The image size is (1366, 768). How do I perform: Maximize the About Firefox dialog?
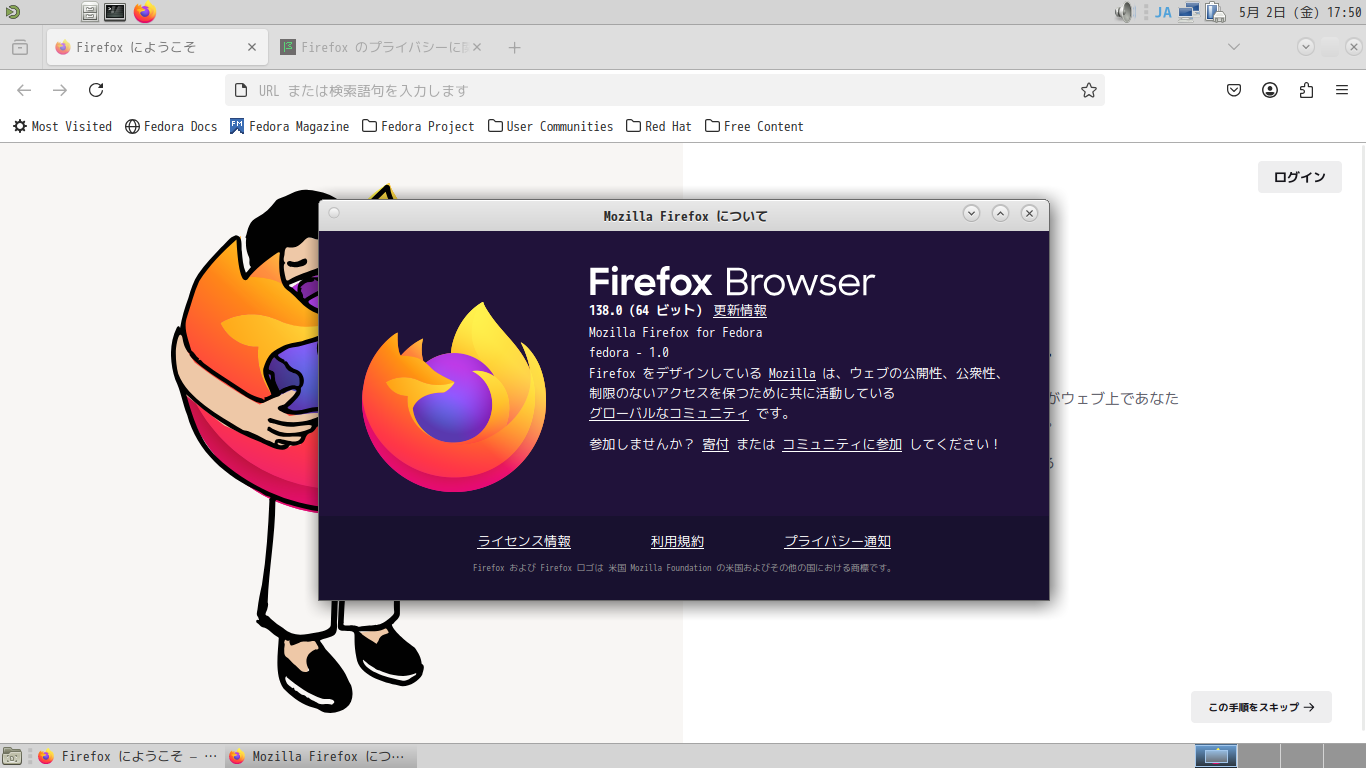tap(1000, 213)
